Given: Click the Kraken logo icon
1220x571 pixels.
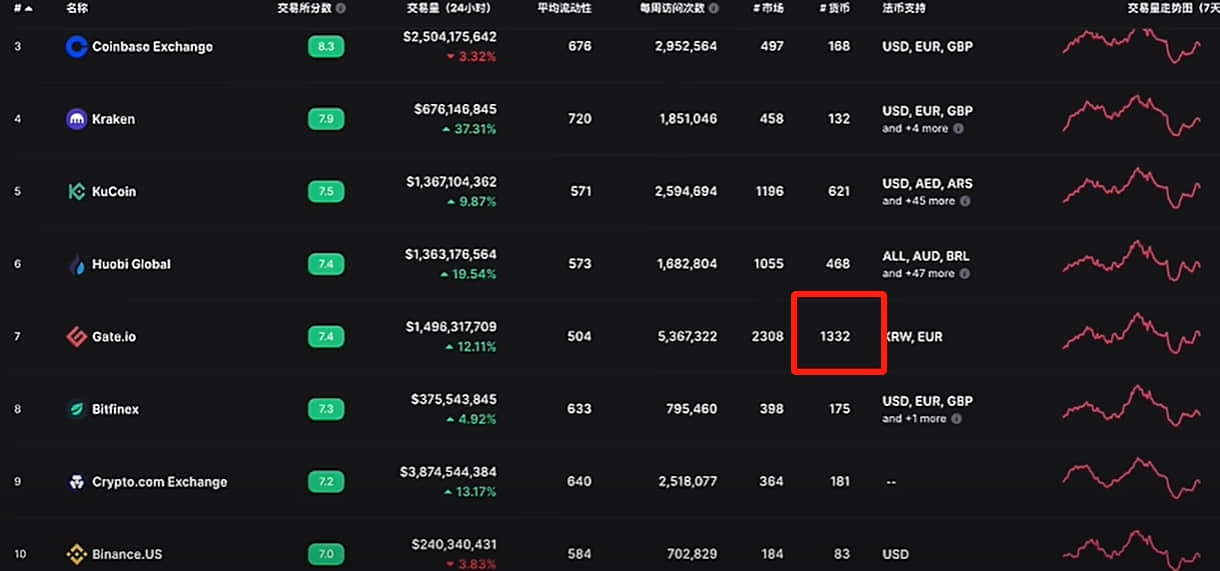Looking at the screenshot, I should coord(76,119).
